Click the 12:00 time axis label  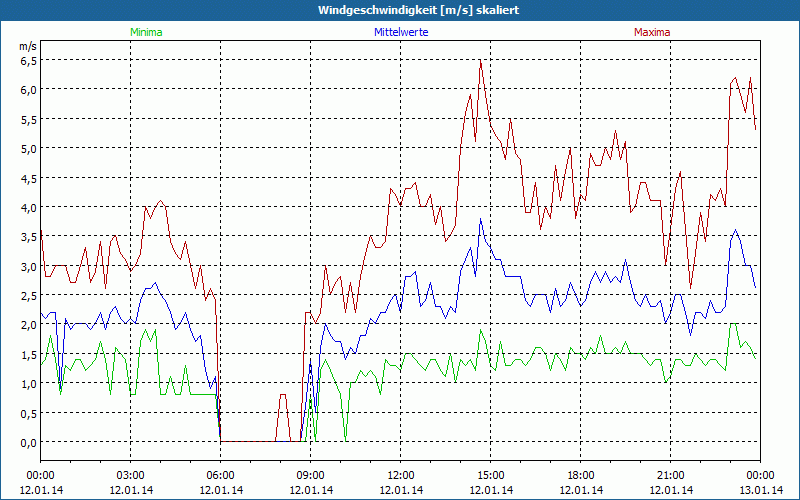pos(401,476)
